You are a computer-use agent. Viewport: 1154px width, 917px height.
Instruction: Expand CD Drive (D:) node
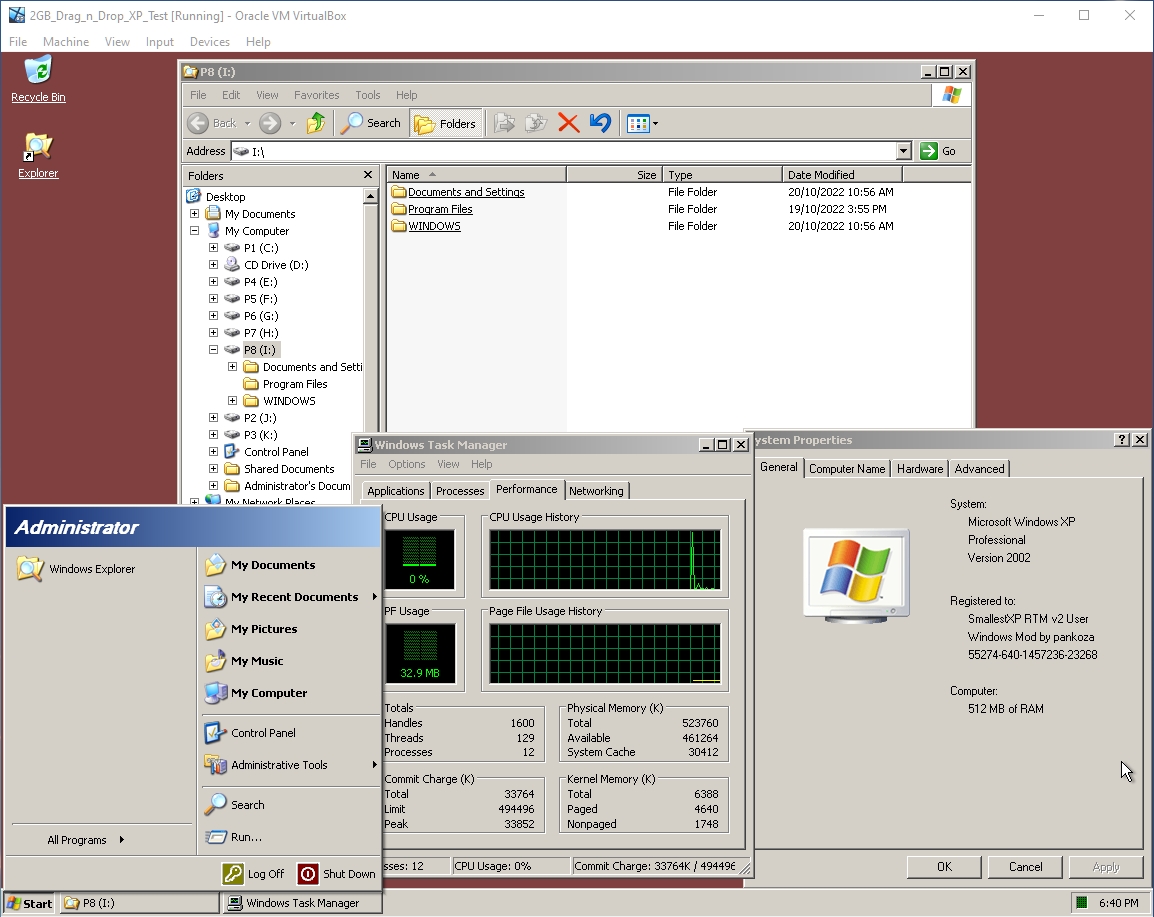pyautogui.click(x=213, y=264)
